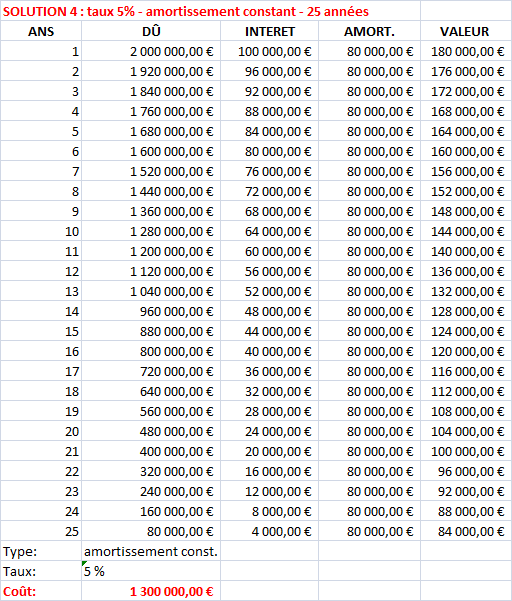This screenshot has height=601, width=512.
Task: Select the cell showing 960 000,00 €
Action: (x=151, y=311)
